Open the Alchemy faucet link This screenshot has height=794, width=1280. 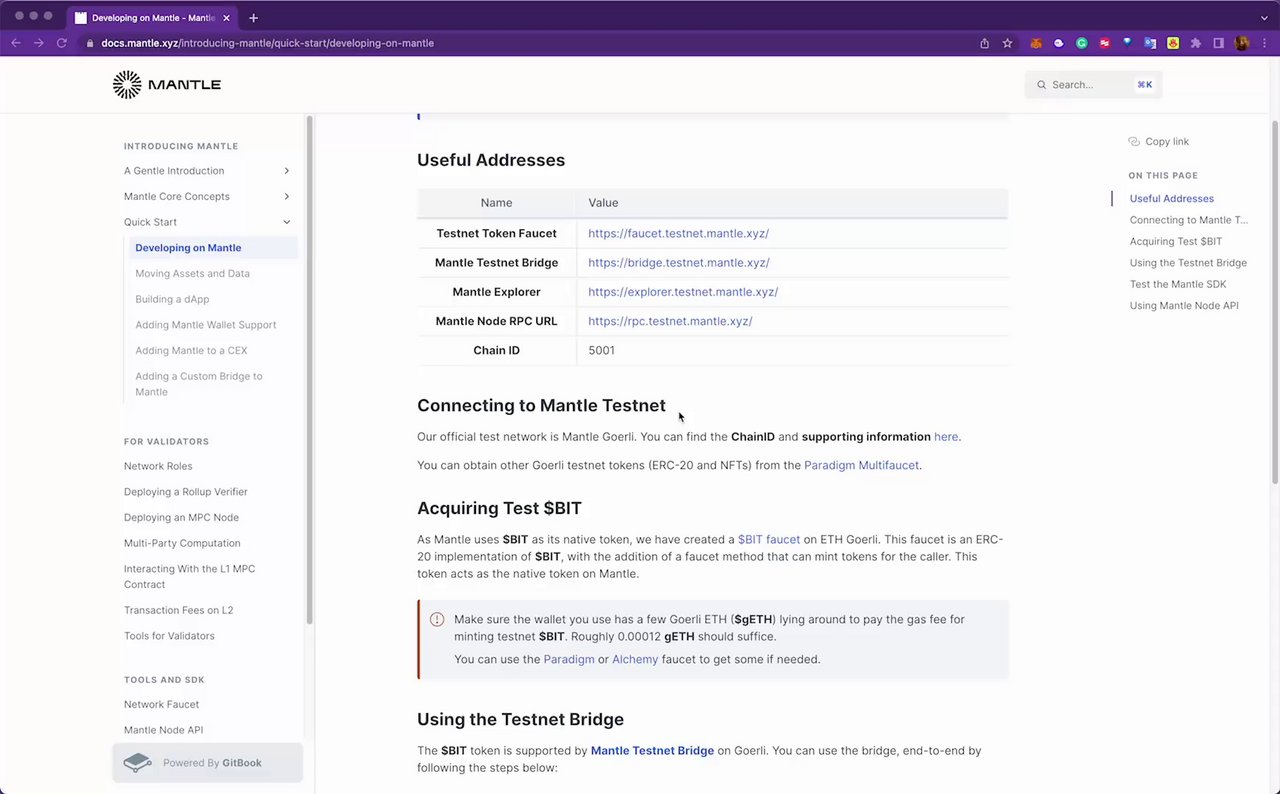635,659
